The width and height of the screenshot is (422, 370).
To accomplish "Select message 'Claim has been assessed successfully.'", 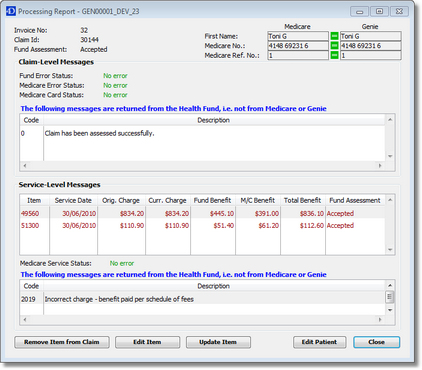I will click(202, 133).
